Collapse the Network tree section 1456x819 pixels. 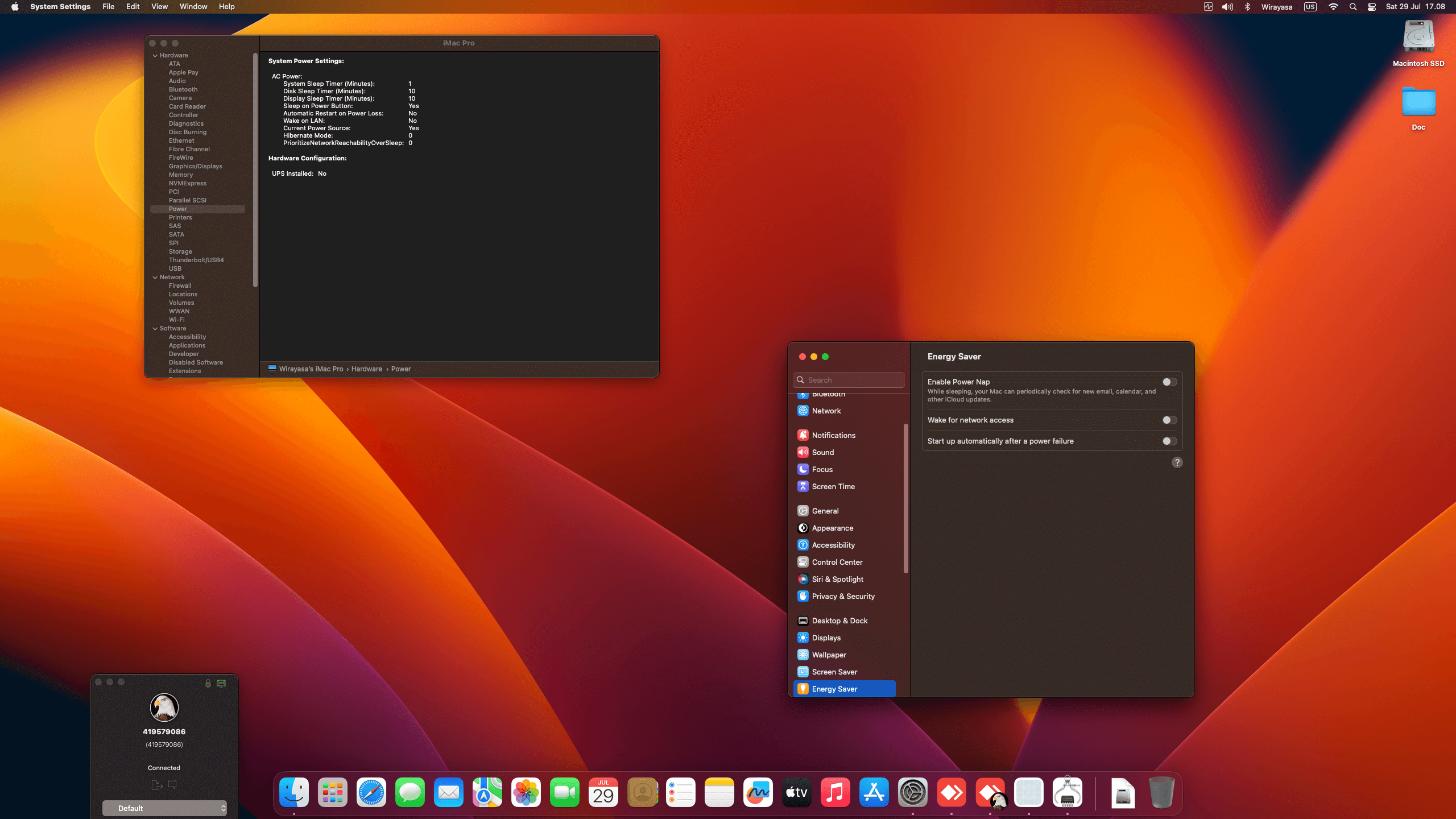(x=155, y=278)
